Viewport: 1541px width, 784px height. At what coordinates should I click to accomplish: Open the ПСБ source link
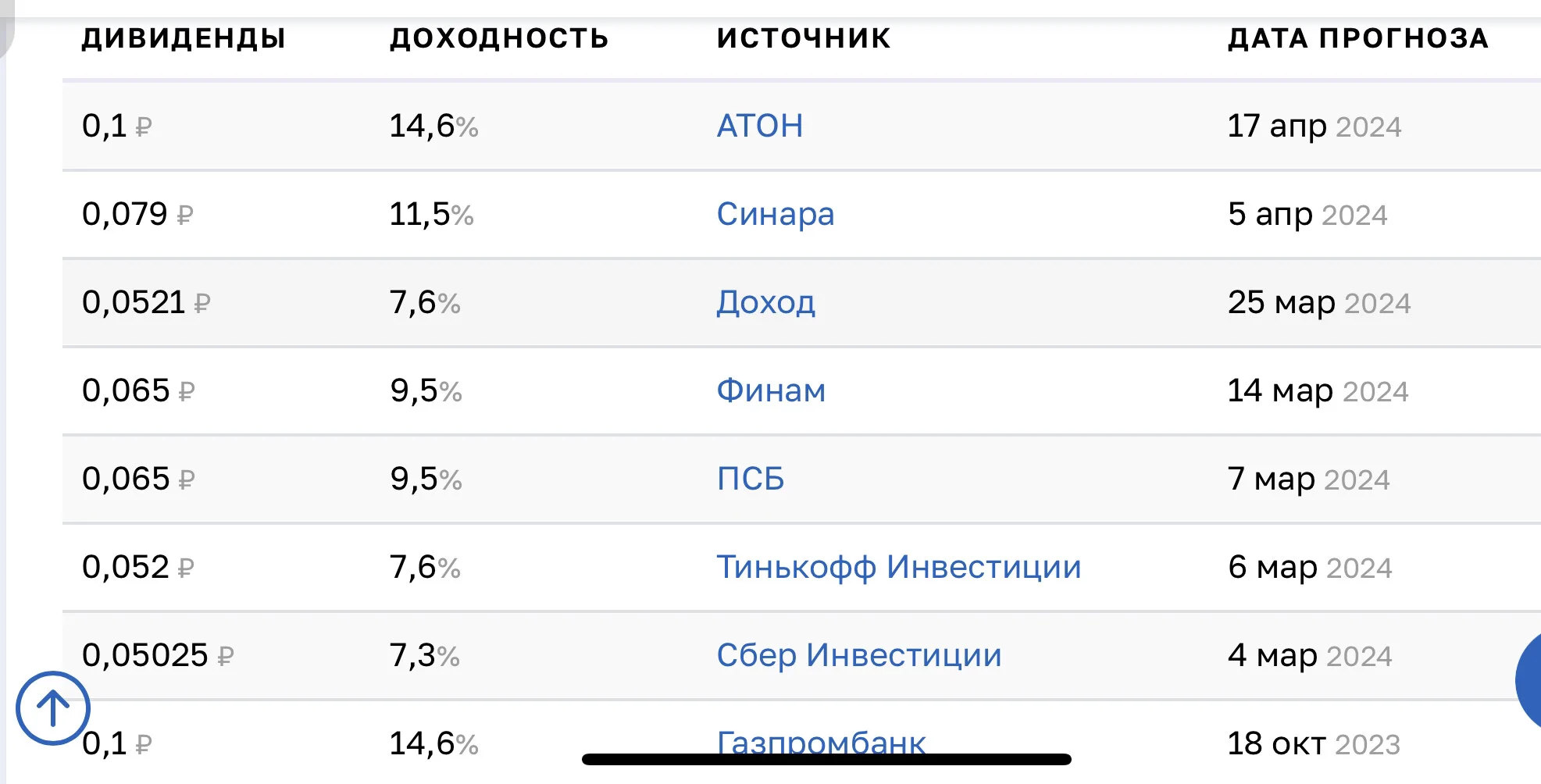pyautogui.click(x=751, y=479)
